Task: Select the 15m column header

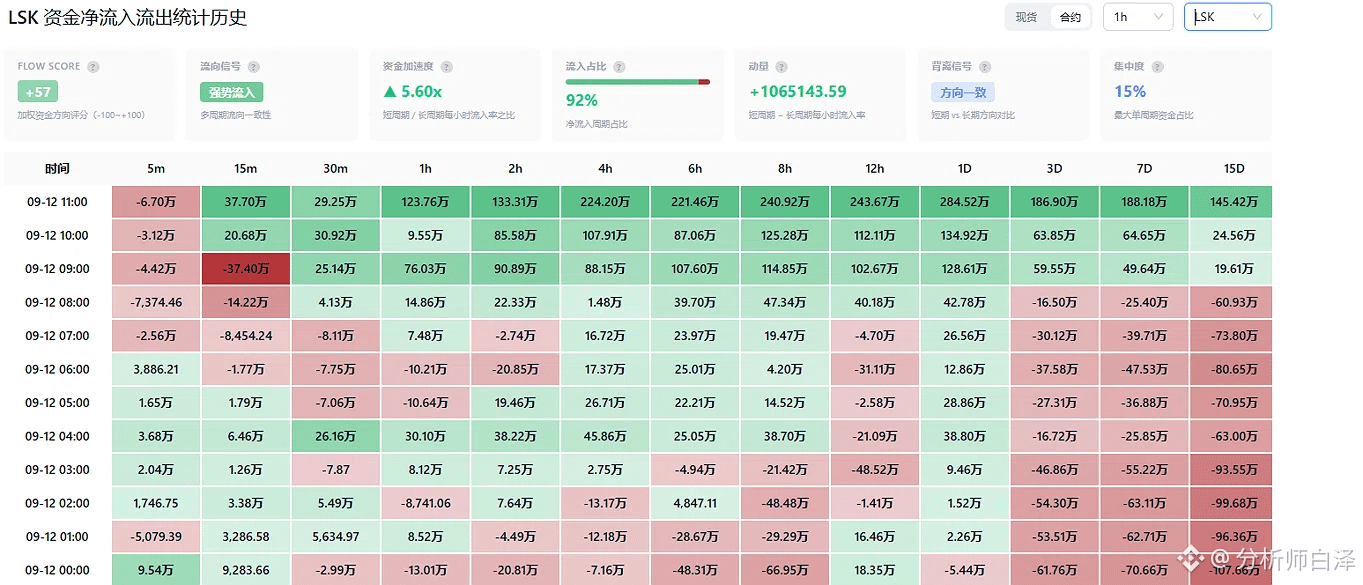Action: [246, 169]
